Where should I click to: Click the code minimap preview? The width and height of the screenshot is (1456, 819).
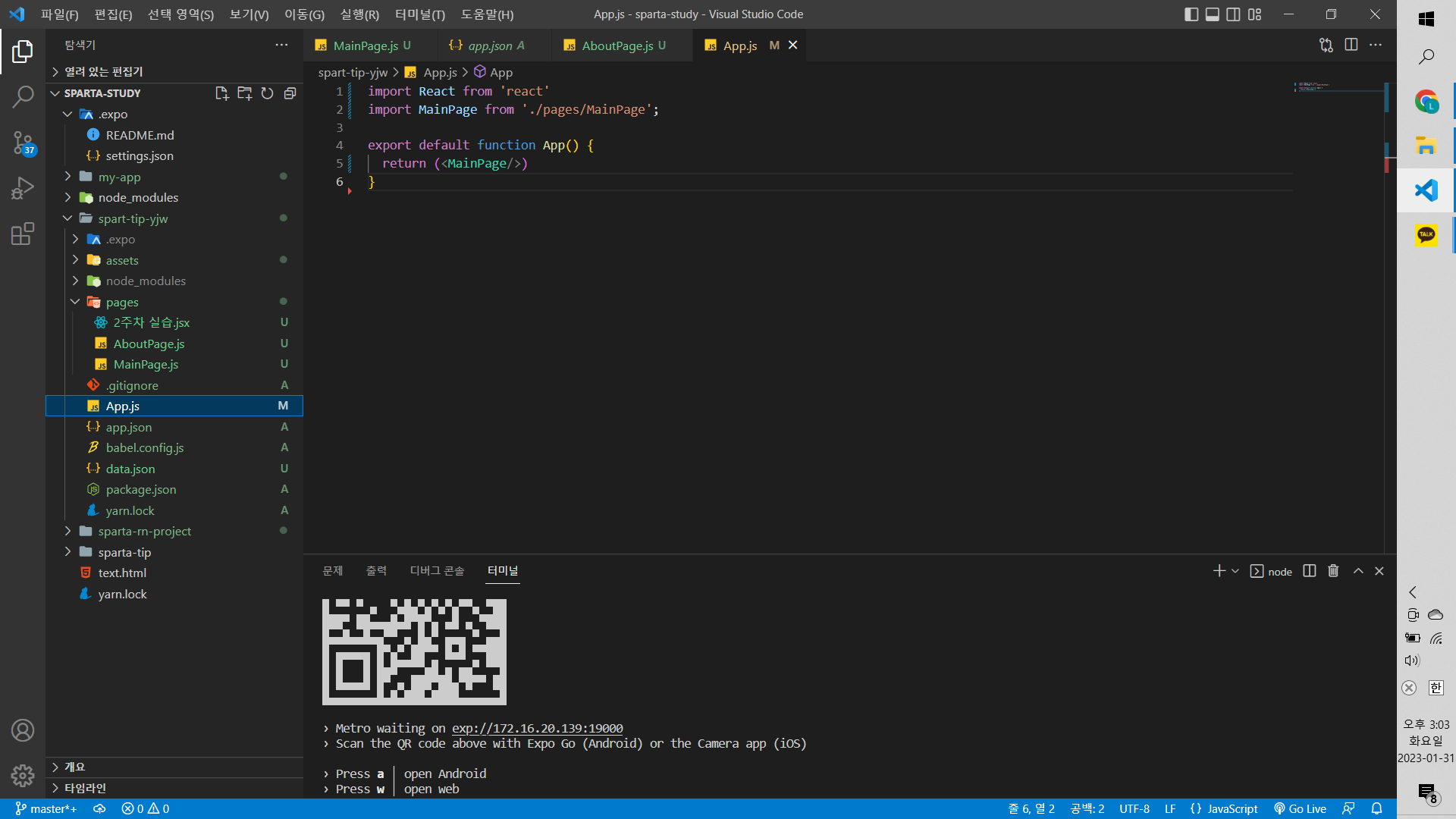tap(1338, 86)
